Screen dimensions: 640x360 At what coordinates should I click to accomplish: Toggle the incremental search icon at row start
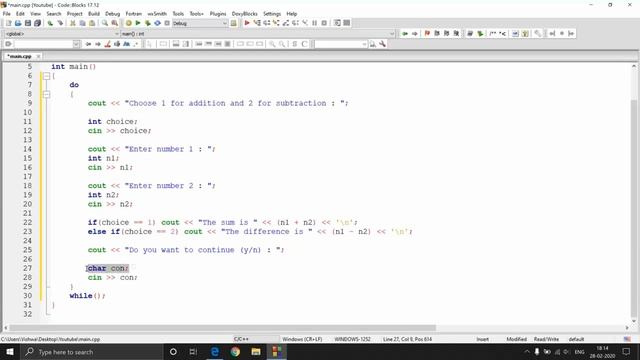coord(8,44)
